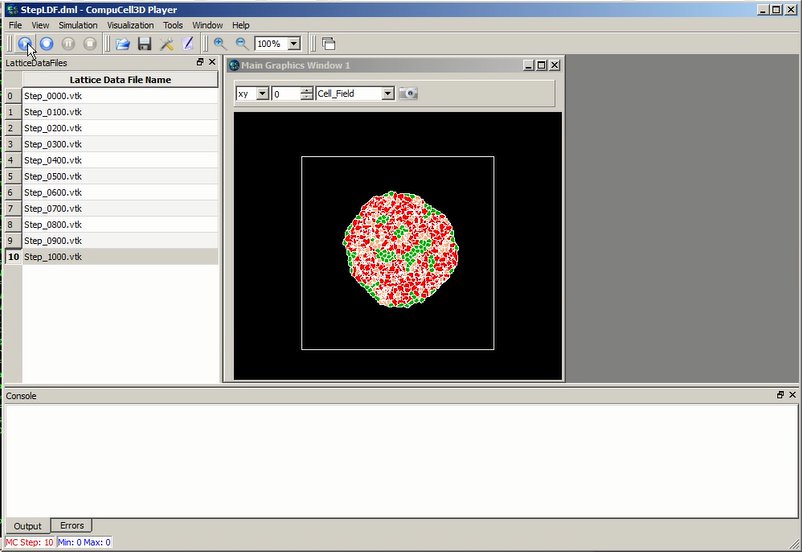Take screenshot with the camera icon
The height and width of the screenshot is (552, 802).
408,93
